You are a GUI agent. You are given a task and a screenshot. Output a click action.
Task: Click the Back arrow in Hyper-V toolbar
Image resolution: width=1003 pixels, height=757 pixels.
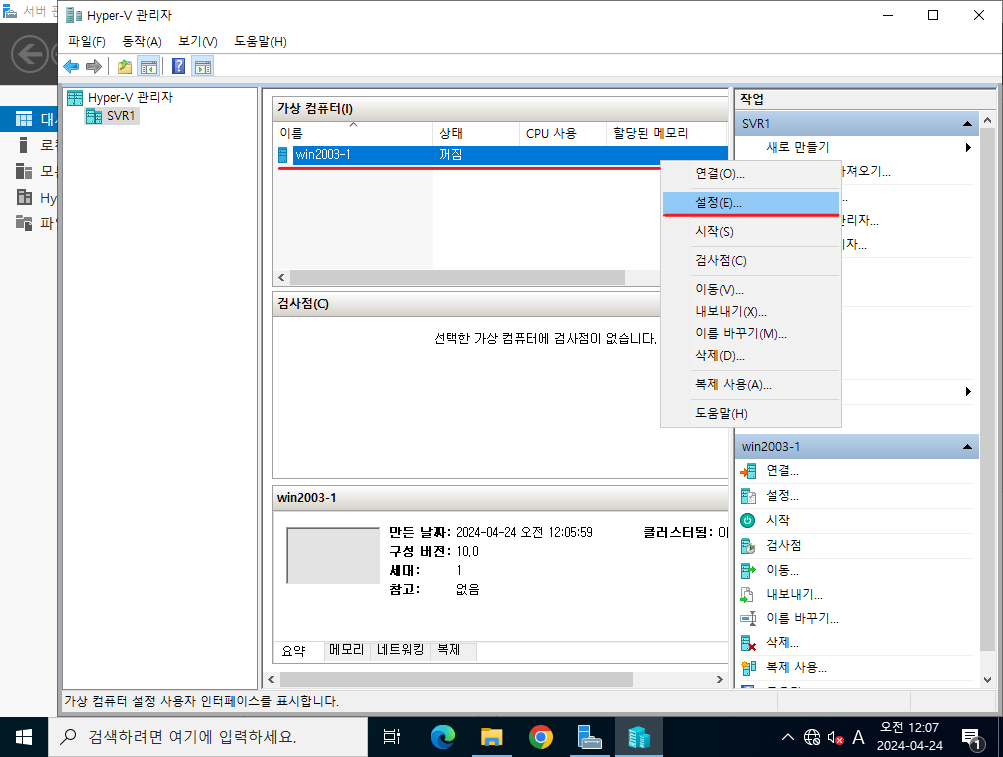71,67
